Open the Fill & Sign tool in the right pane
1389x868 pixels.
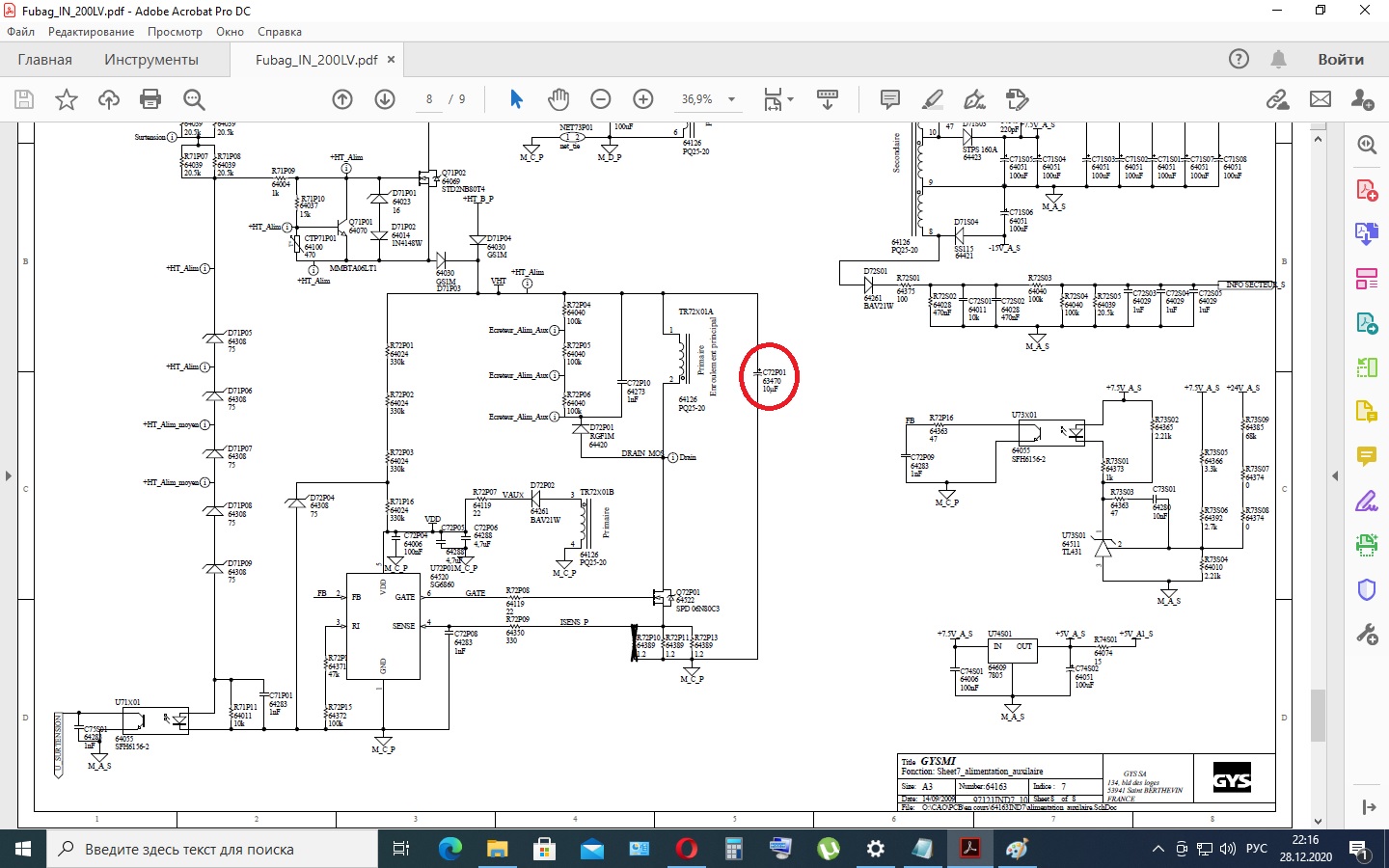(1367, 501)
